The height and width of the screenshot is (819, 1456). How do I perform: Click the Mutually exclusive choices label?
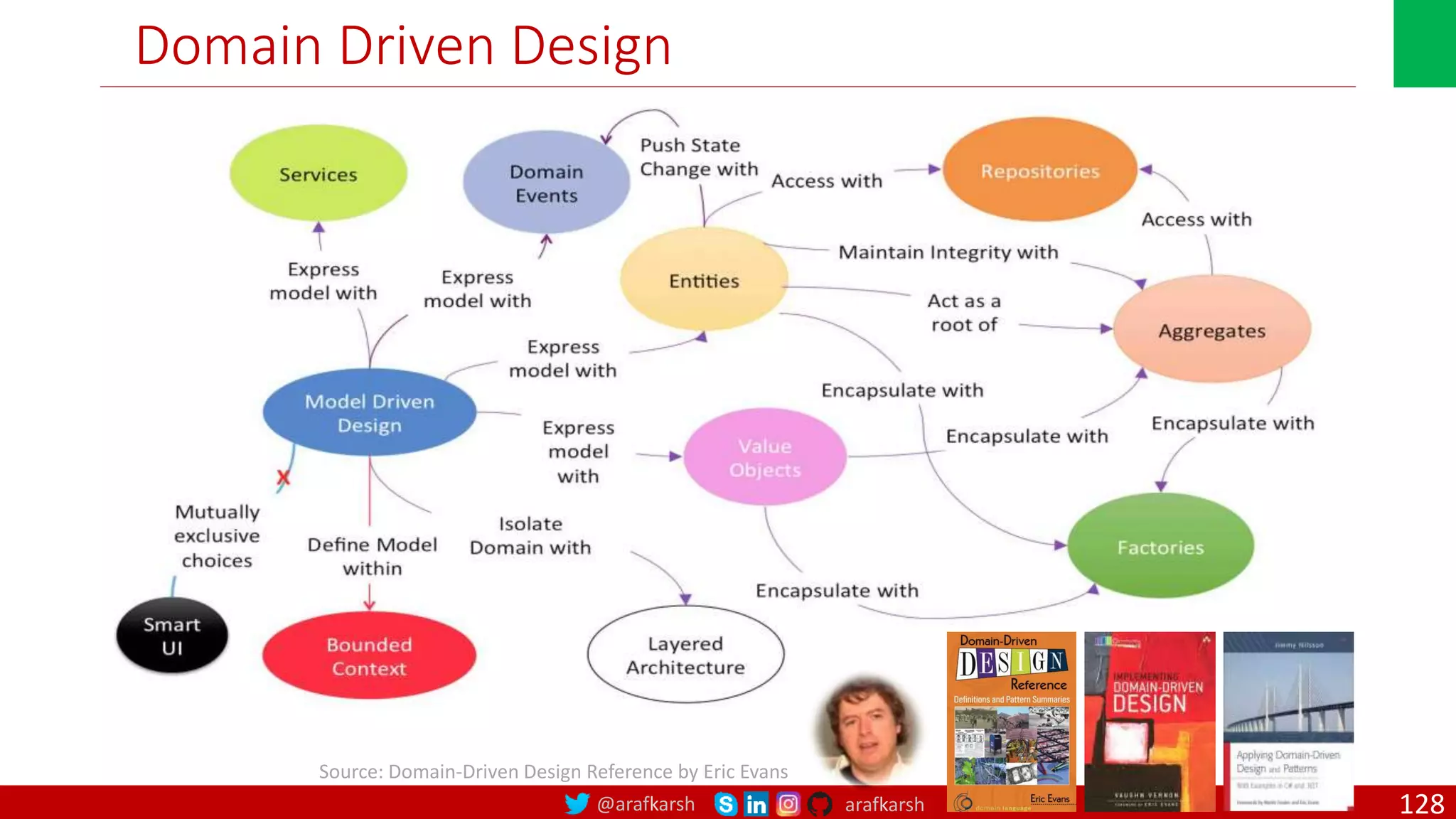tap(217, 536)
